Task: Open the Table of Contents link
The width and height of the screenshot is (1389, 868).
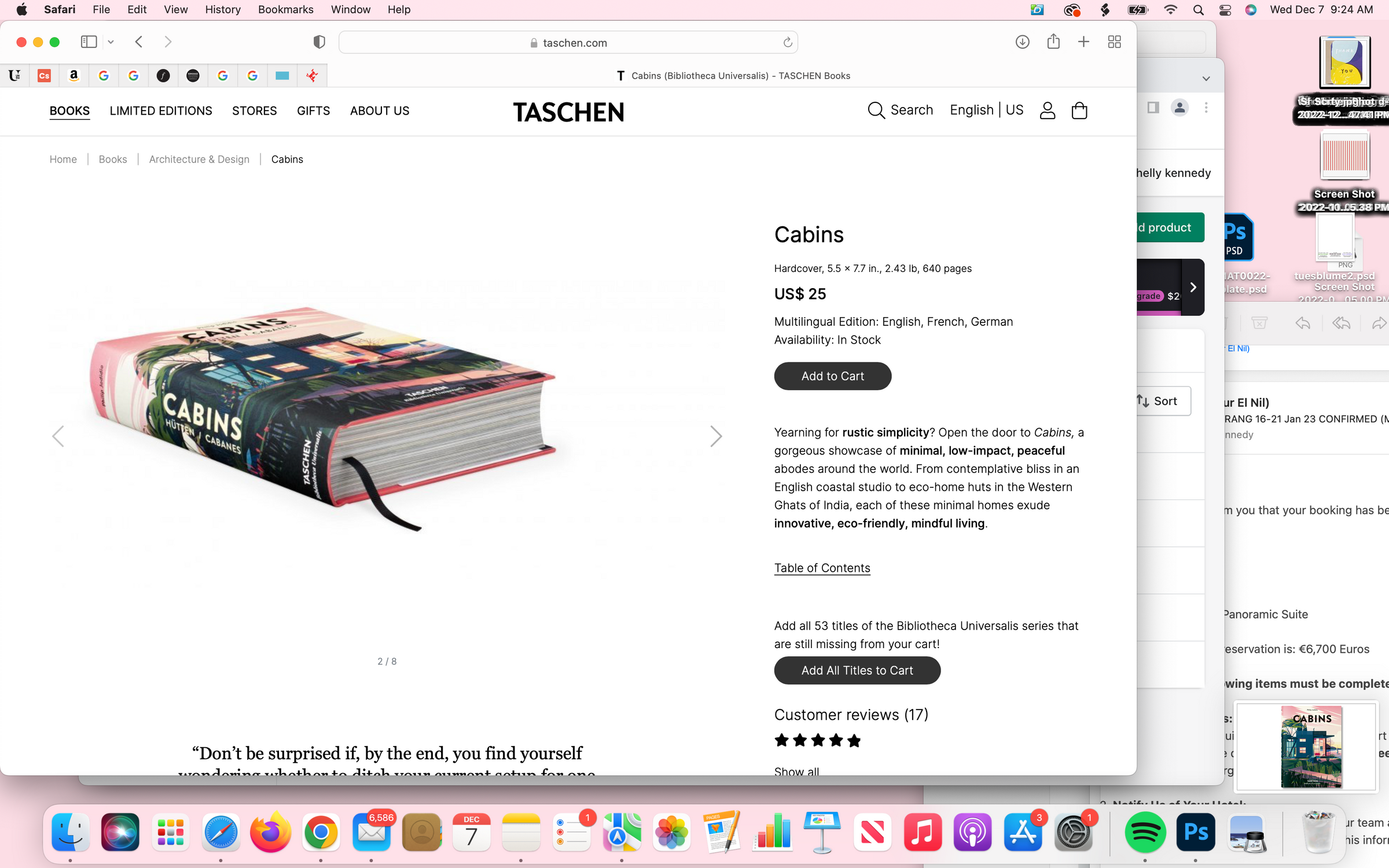Action: (x=822, y=568)
